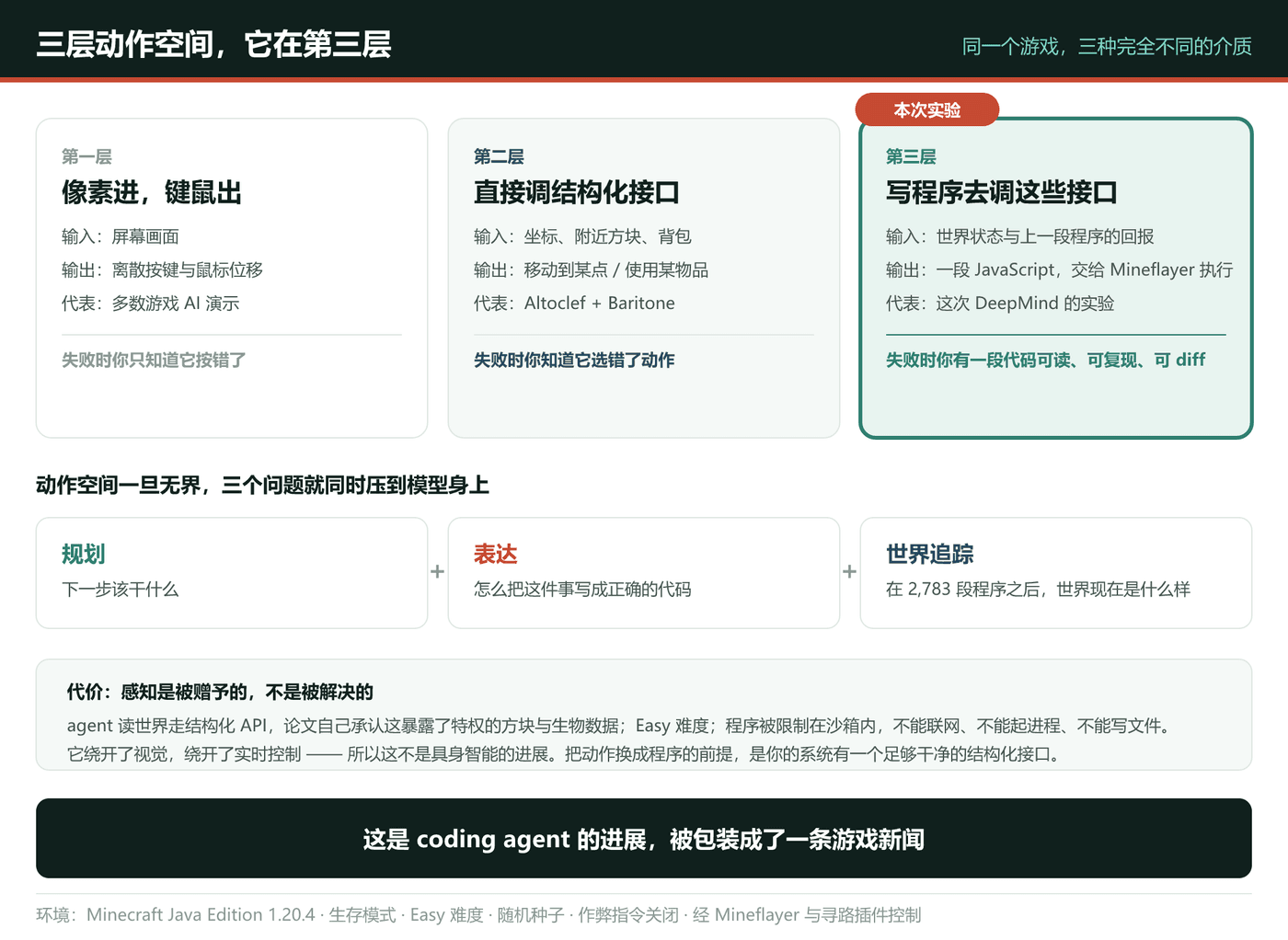Click the line "输入：世界状态与上一段程序的回报"
This screenshot has width=1288, height=940.
(1020, 236)
